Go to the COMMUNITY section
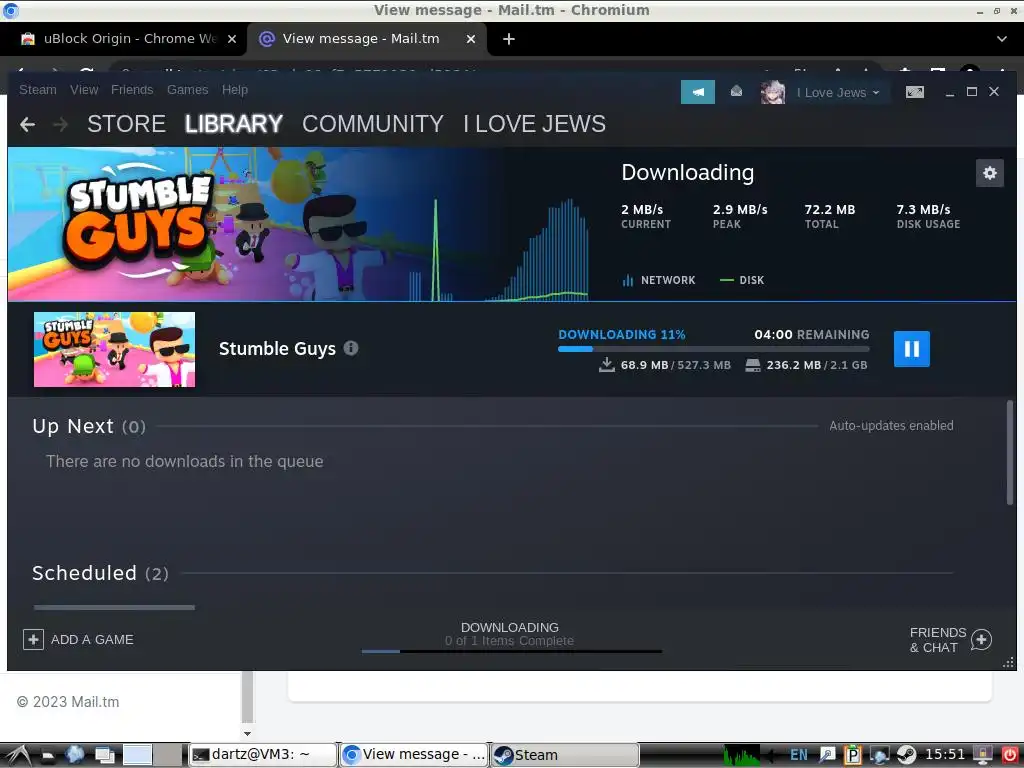Image resolution: width=1024 pixels, height=768 pixels. pyautogui.click(x=373, y=124)
